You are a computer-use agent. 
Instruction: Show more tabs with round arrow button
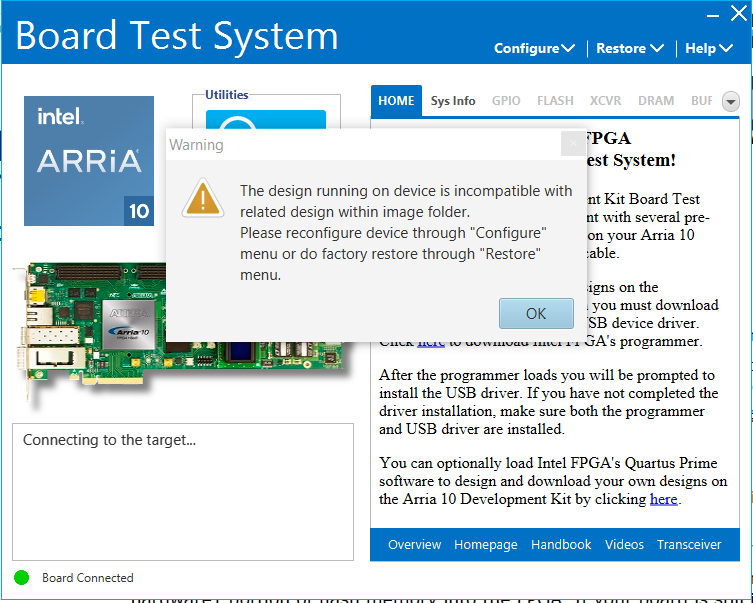[730, 101]
